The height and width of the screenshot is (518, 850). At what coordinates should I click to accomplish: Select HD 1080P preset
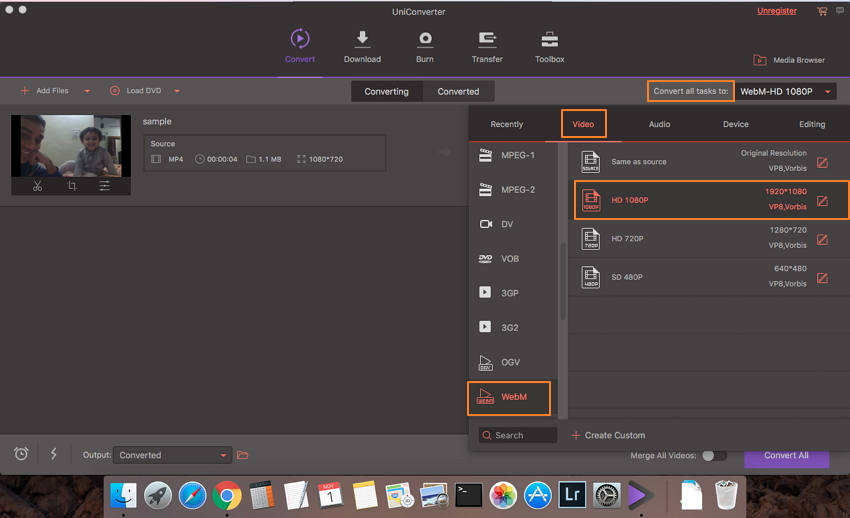[x=711, y=200]
